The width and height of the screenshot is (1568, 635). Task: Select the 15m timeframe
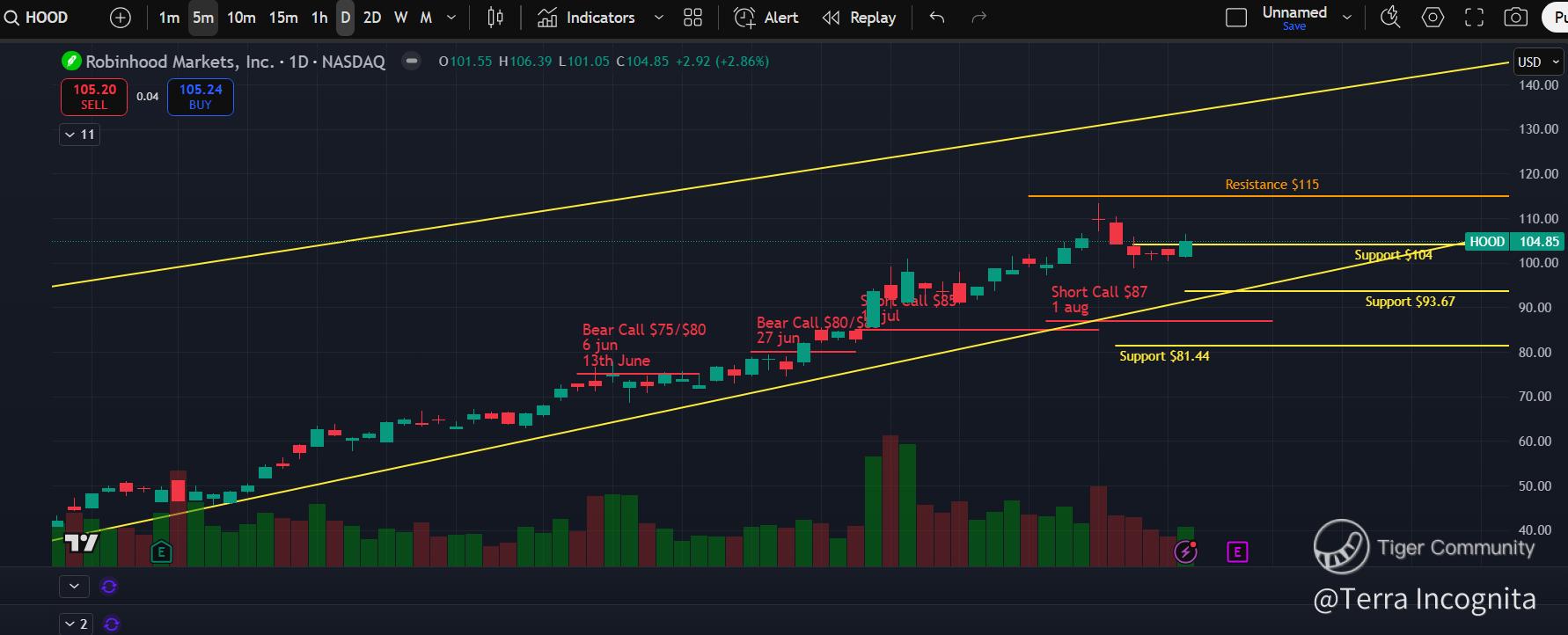282,18
